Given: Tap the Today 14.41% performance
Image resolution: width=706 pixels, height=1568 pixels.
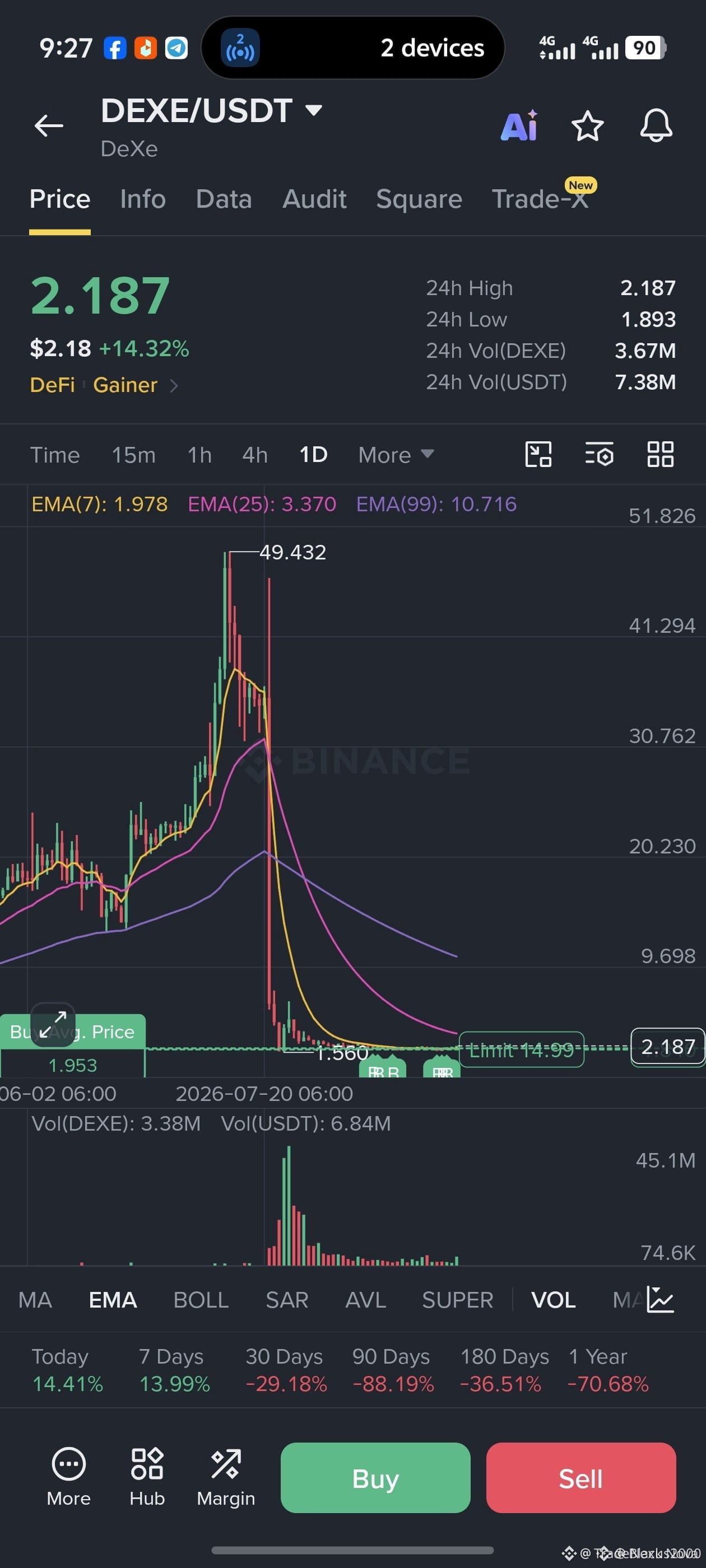Looking at the screenshot, I should tap(67, 1370).
